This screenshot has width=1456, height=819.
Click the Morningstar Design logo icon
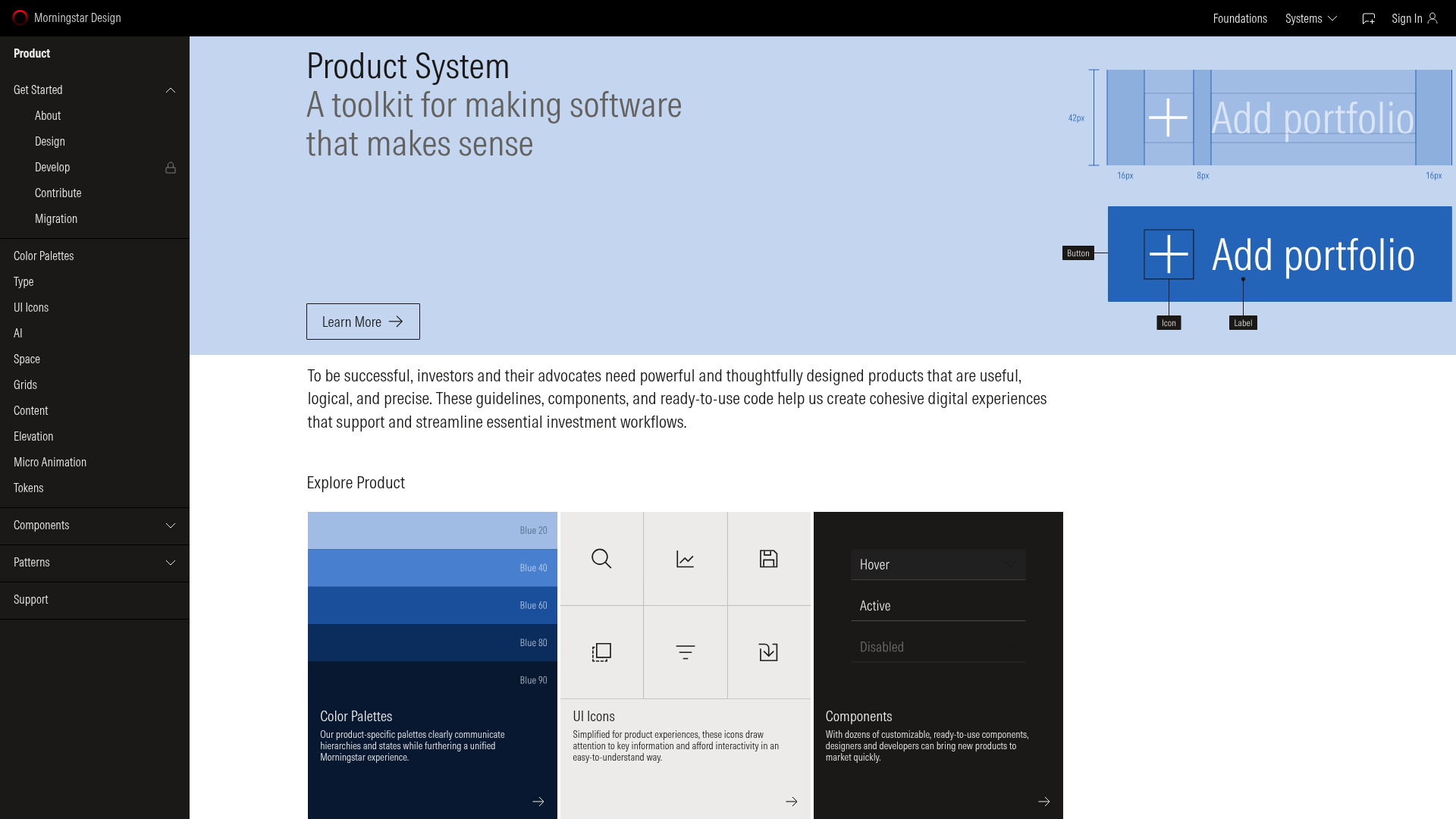[x=20, y=18]
